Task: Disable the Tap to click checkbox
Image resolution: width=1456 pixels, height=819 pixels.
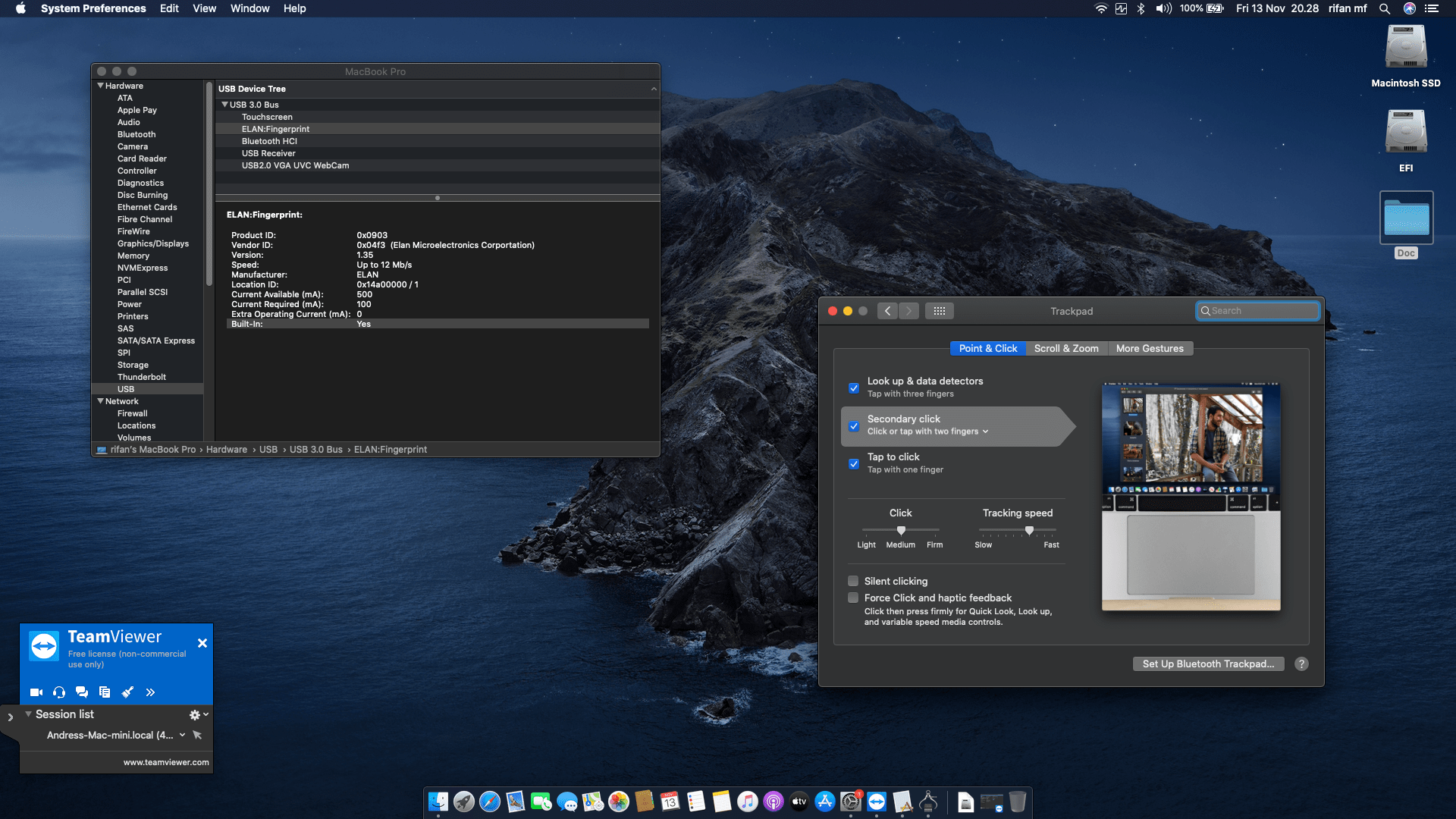Action: (x=854, y=463)
